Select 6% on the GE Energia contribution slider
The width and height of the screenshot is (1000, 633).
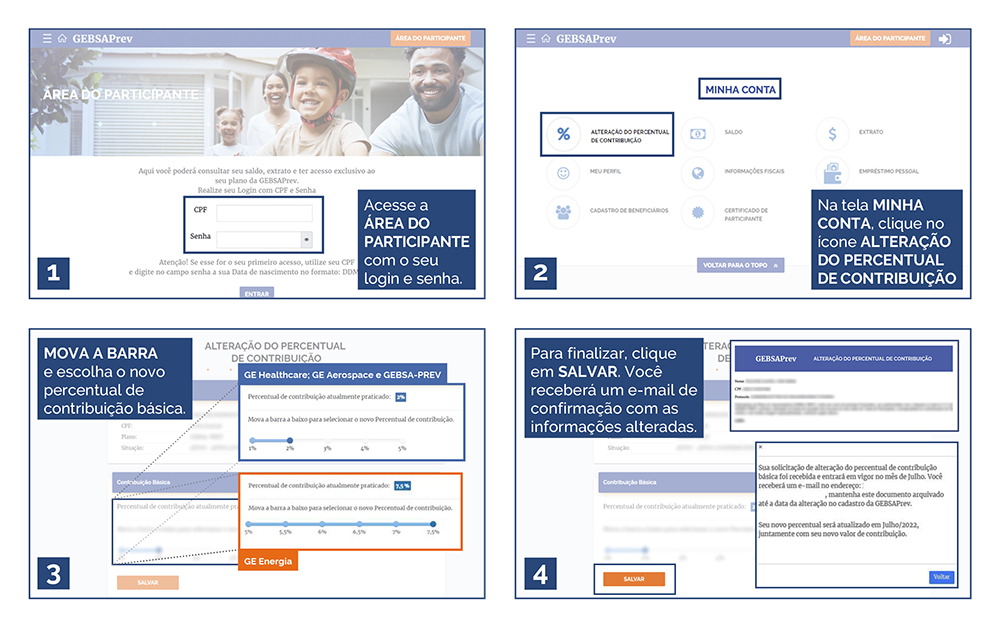[x=322, y=524]
